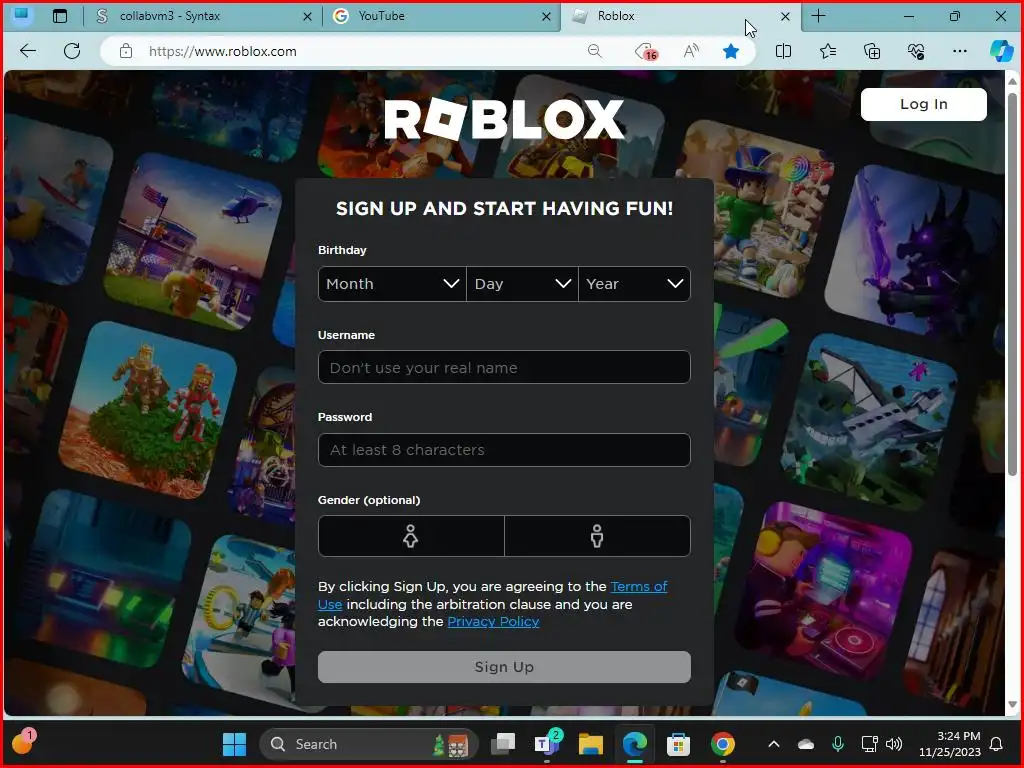Click the vertical page scrollbar thumb
This screenshot has width=1024, height=768.
tap(1012, 284)
